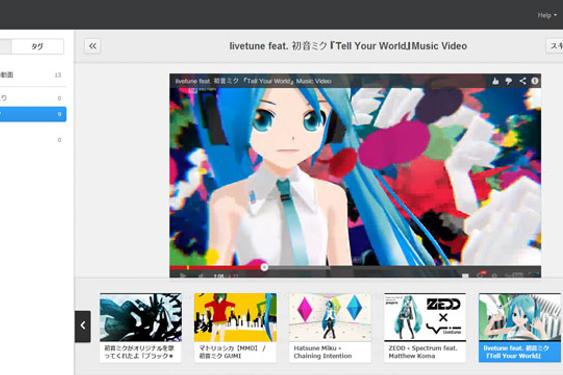Click the thumbs-down dislike icon in the player
The image size is (563, 375).
click(x=509, y=81)
